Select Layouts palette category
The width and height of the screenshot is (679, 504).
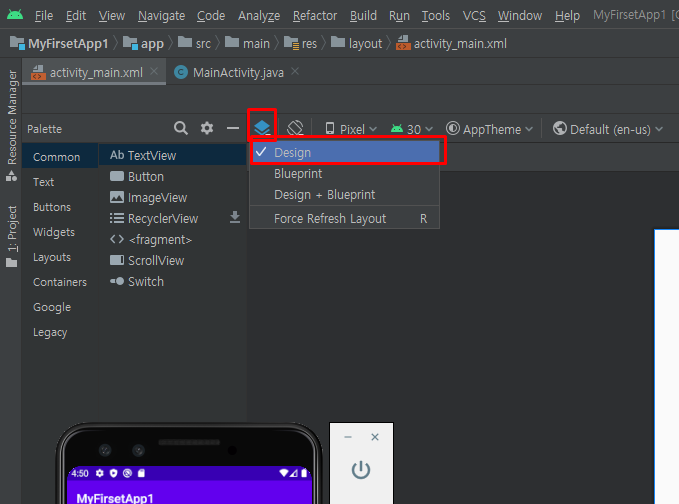60,257
